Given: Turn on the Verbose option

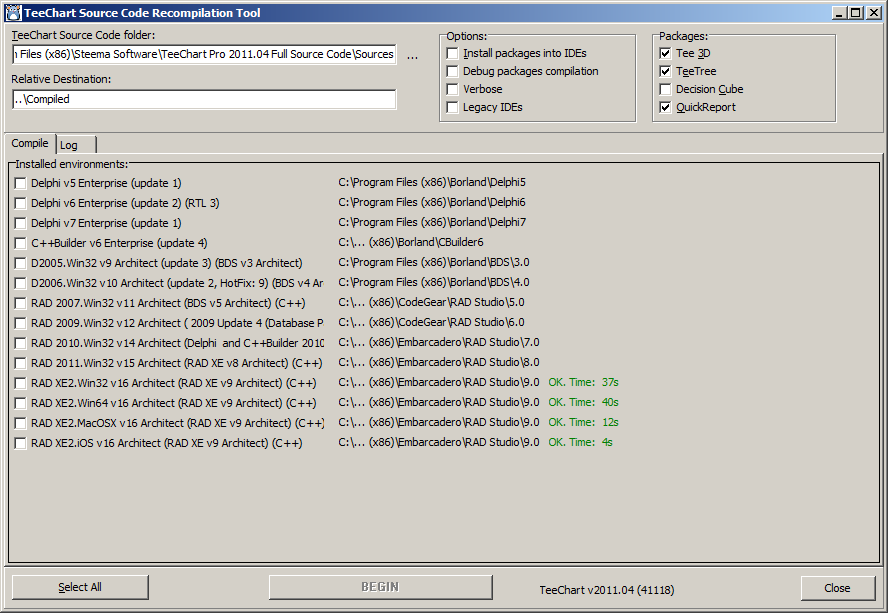Looking at the screenshot, I should pyautogui.click(x=452, y=90).
